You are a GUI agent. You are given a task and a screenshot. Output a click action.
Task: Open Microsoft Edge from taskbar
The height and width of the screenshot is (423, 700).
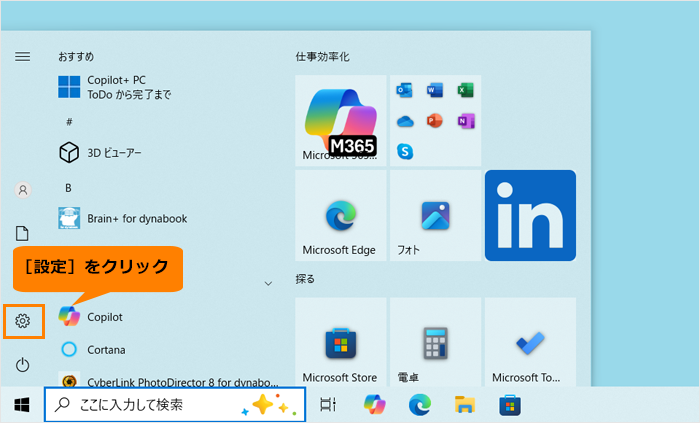point(420,405)
